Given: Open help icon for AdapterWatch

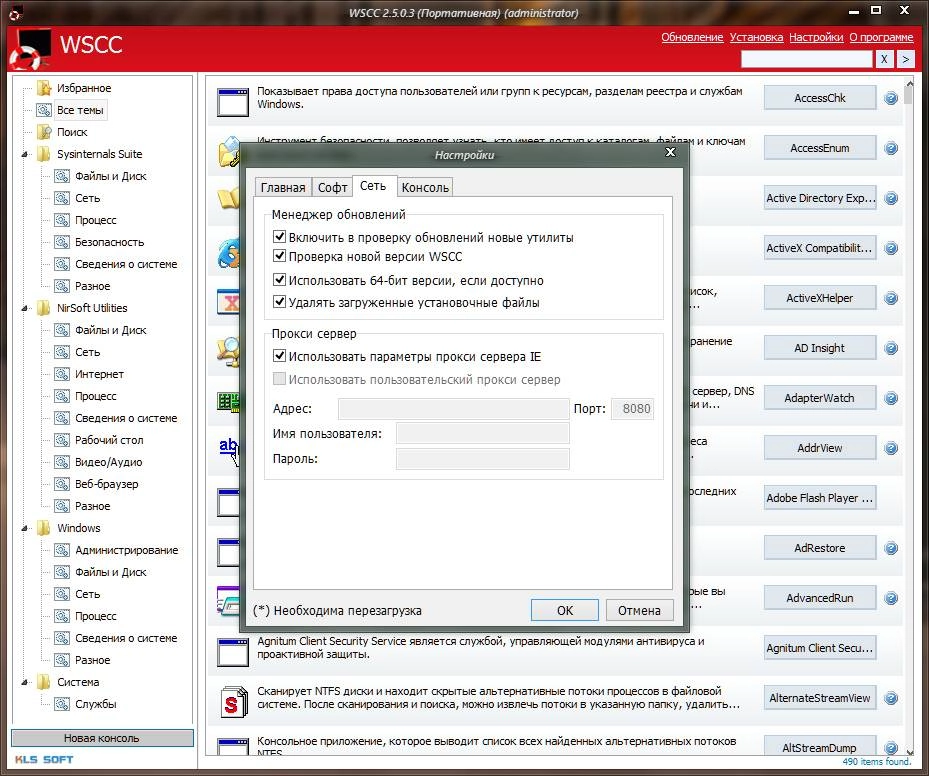Looking at the screenshot, I should 890,398.
